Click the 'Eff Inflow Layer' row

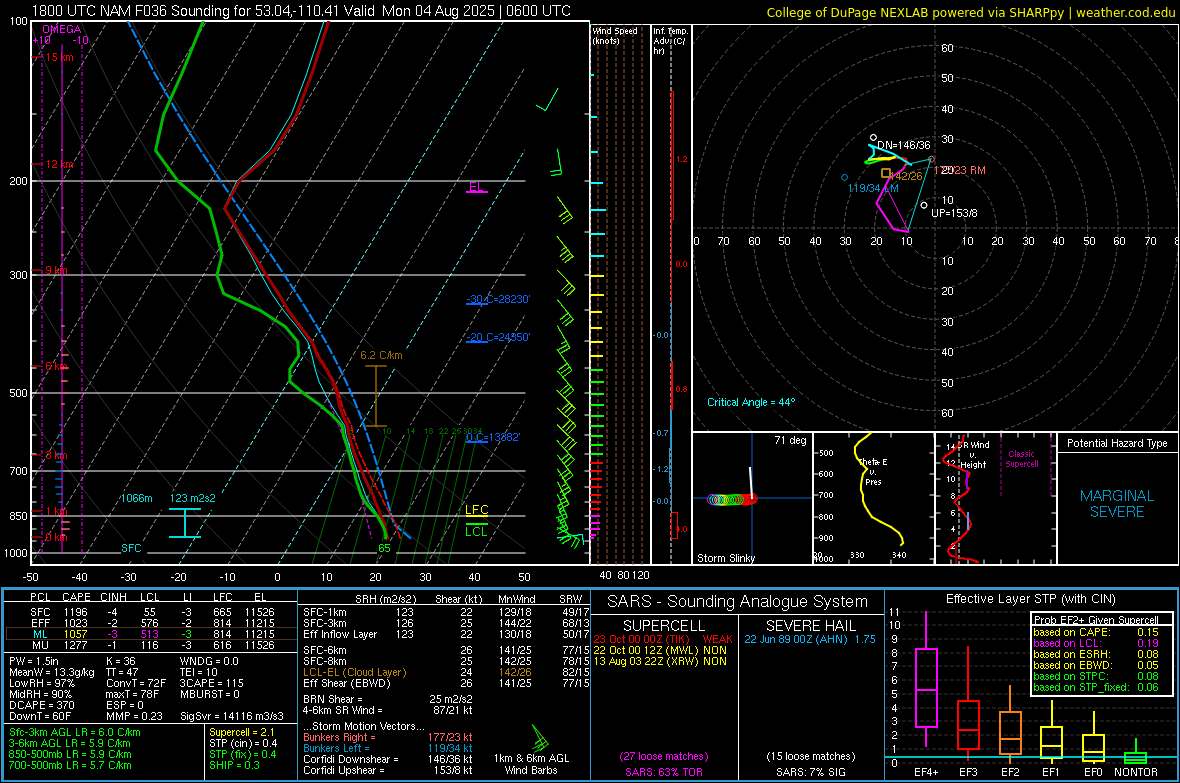pos(446,634)
